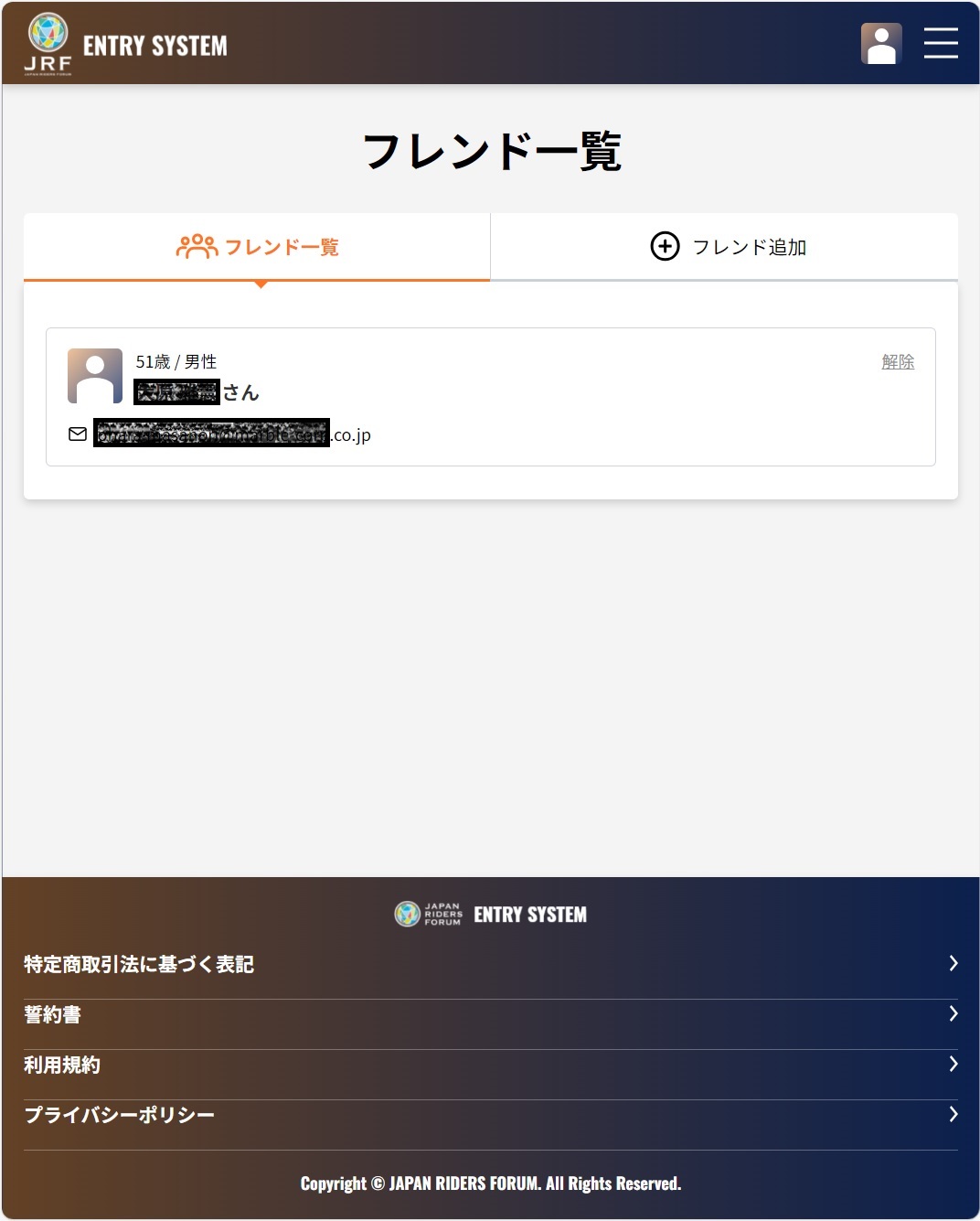
Task: Click the friend's avatar thumbnail
Action: (95, 376)
